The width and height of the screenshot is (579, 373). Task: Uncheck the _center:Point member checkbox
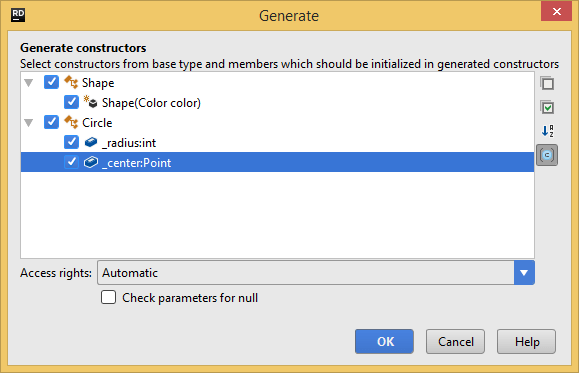pyautogui.click(x=71, y=162)
